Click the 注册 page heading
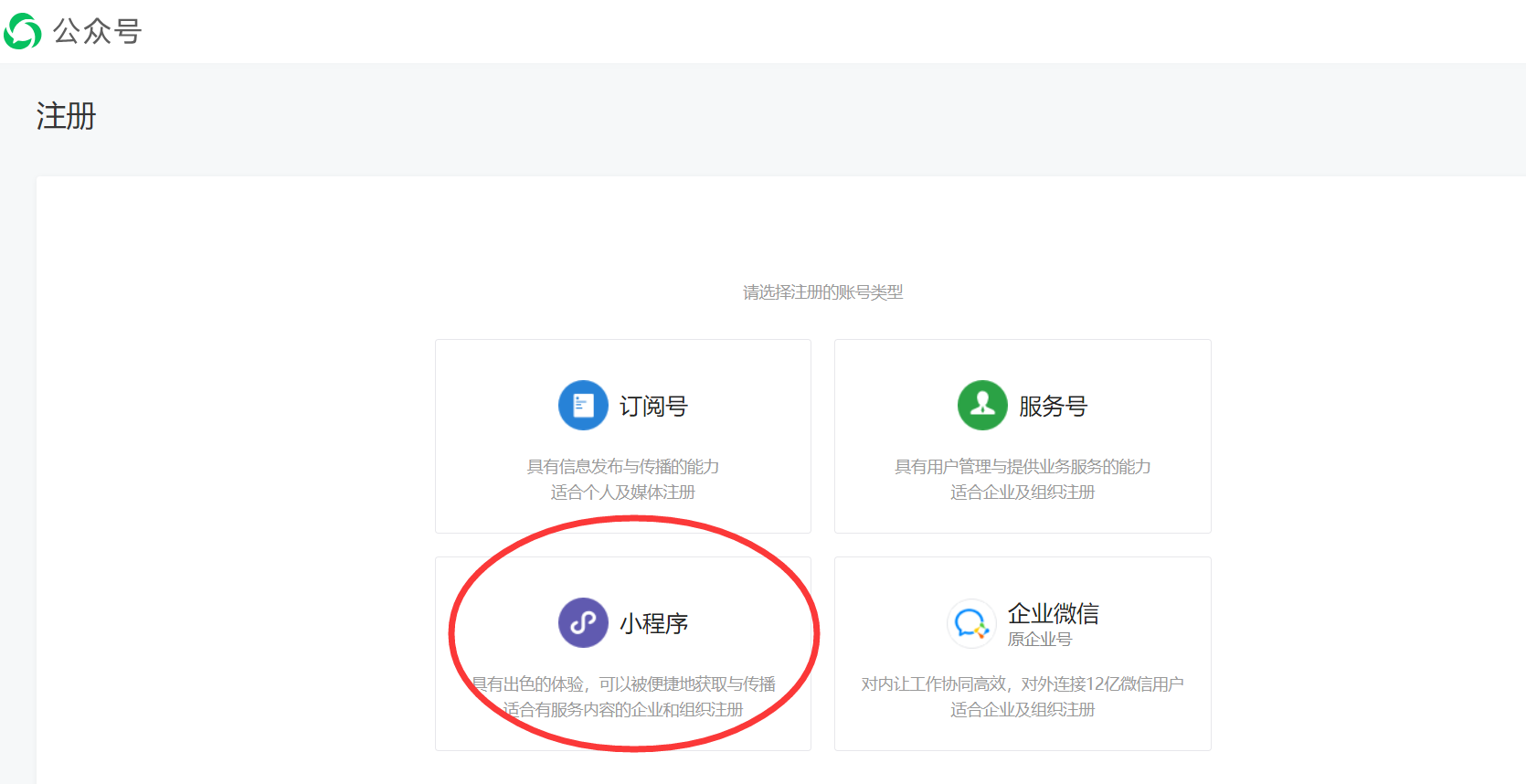This screenshot has height=784, width=1526. pos(66,116)
